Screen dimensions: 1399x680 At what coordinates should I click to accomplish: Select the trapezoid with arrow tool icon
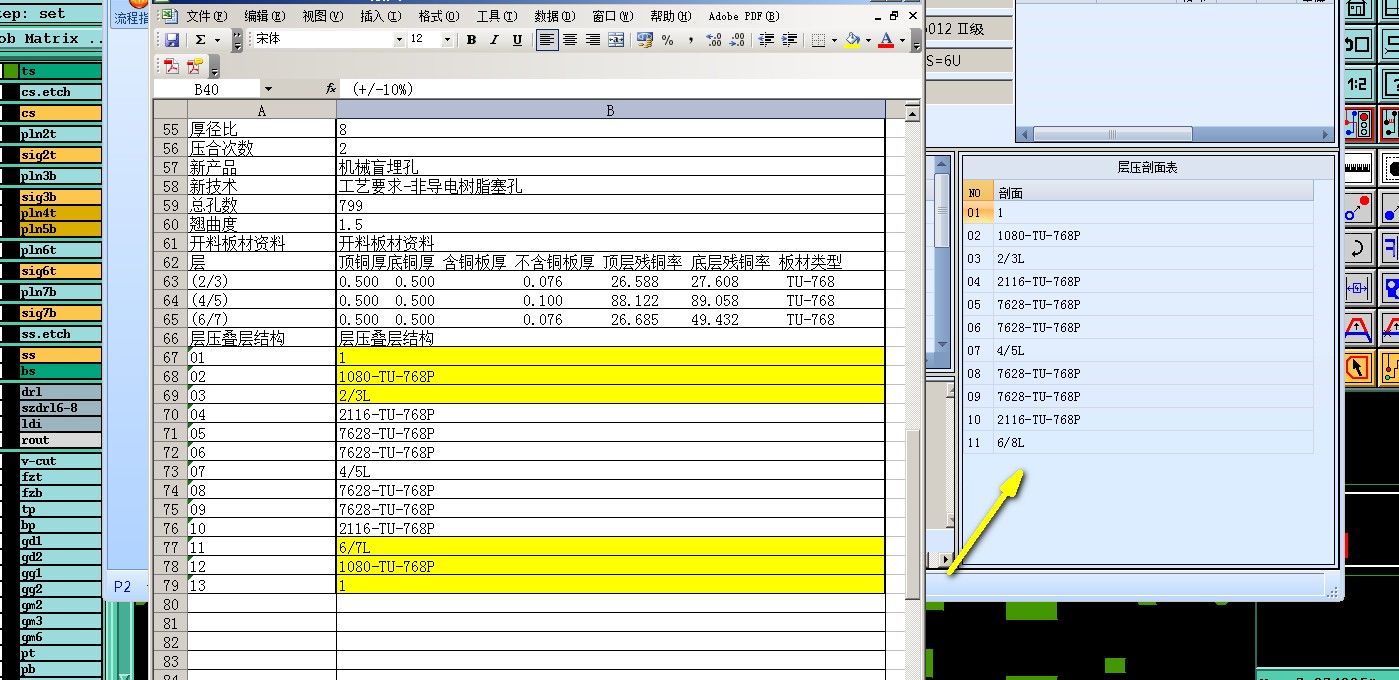[x=1357, y=328]
